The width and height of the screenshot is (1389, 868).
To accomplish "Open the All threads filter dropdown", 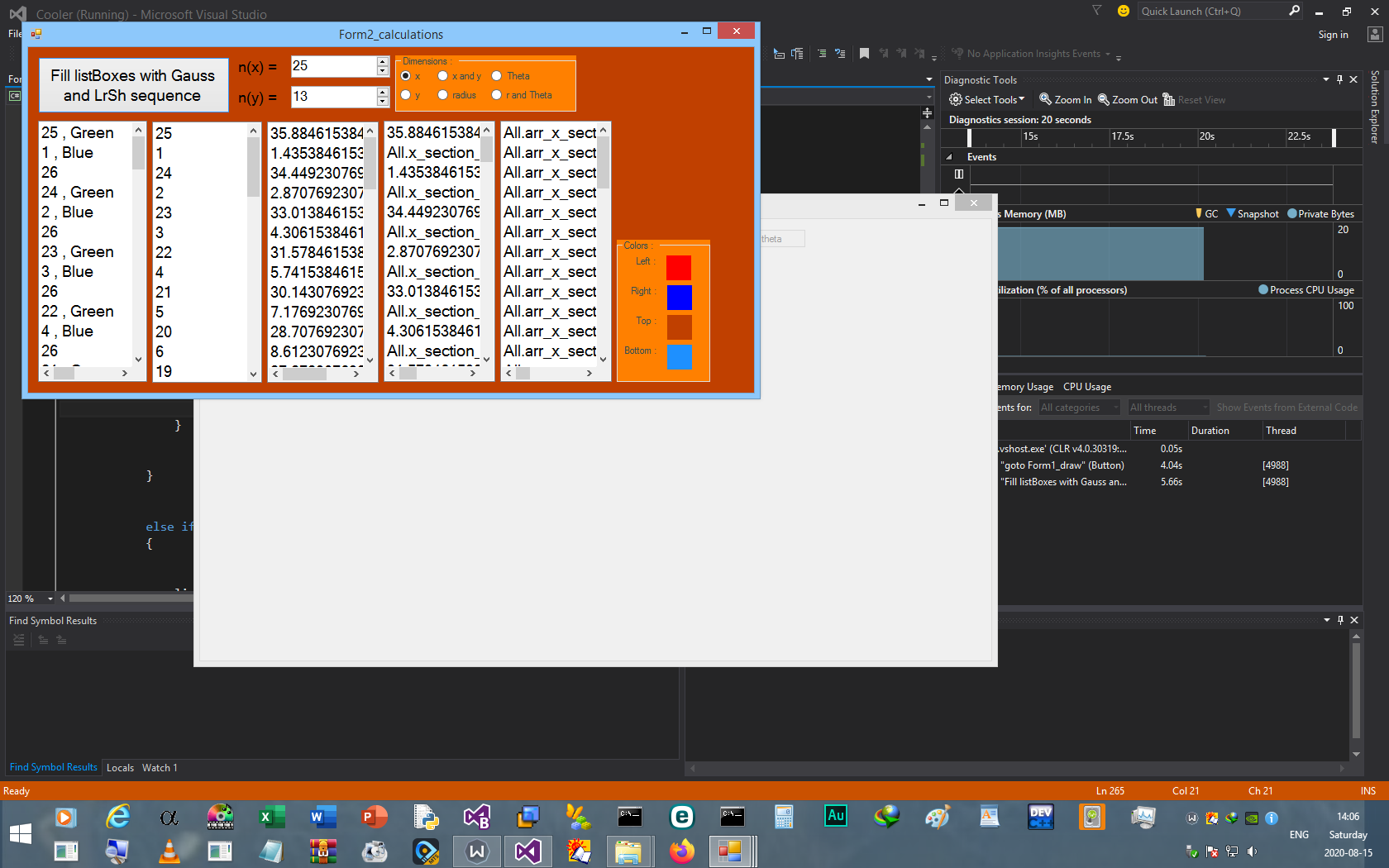I will pyautogui.click(x=1168, y=408).
